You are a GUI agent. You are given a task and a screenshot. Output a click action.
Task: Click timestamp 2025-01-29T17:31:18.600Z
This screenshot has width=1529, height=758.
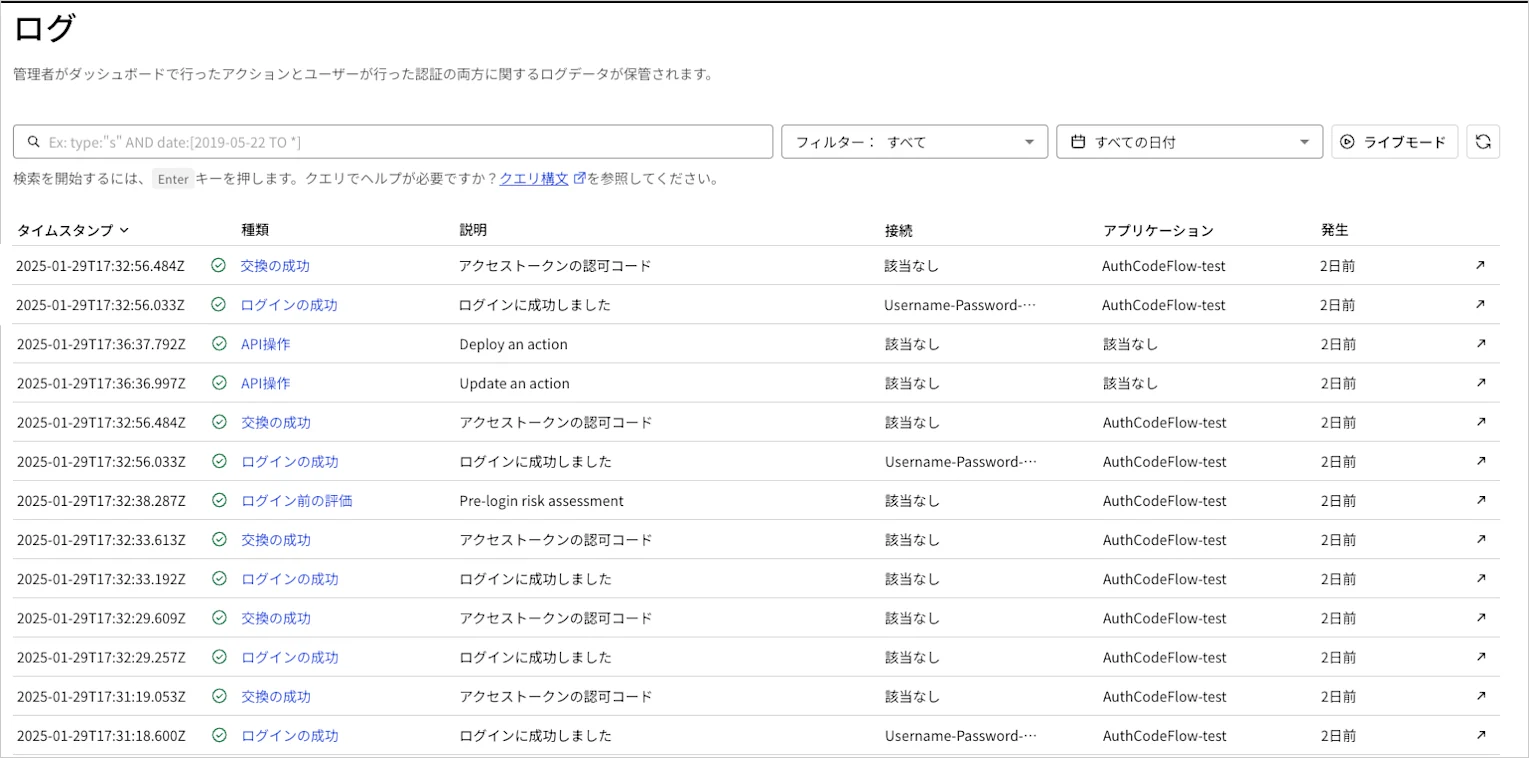[101, 735]
